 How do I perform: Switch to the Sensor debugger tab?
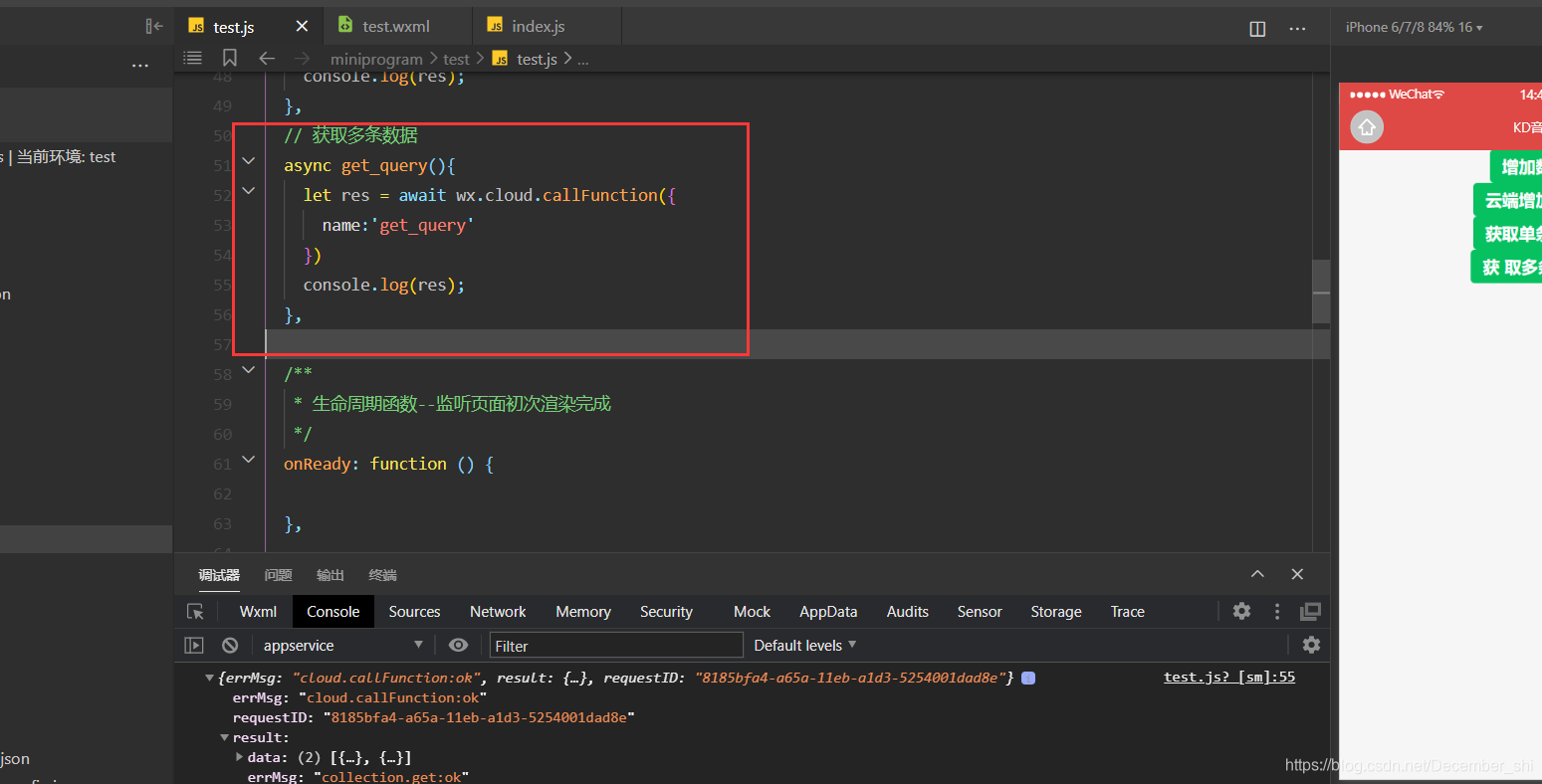point(980,612)
